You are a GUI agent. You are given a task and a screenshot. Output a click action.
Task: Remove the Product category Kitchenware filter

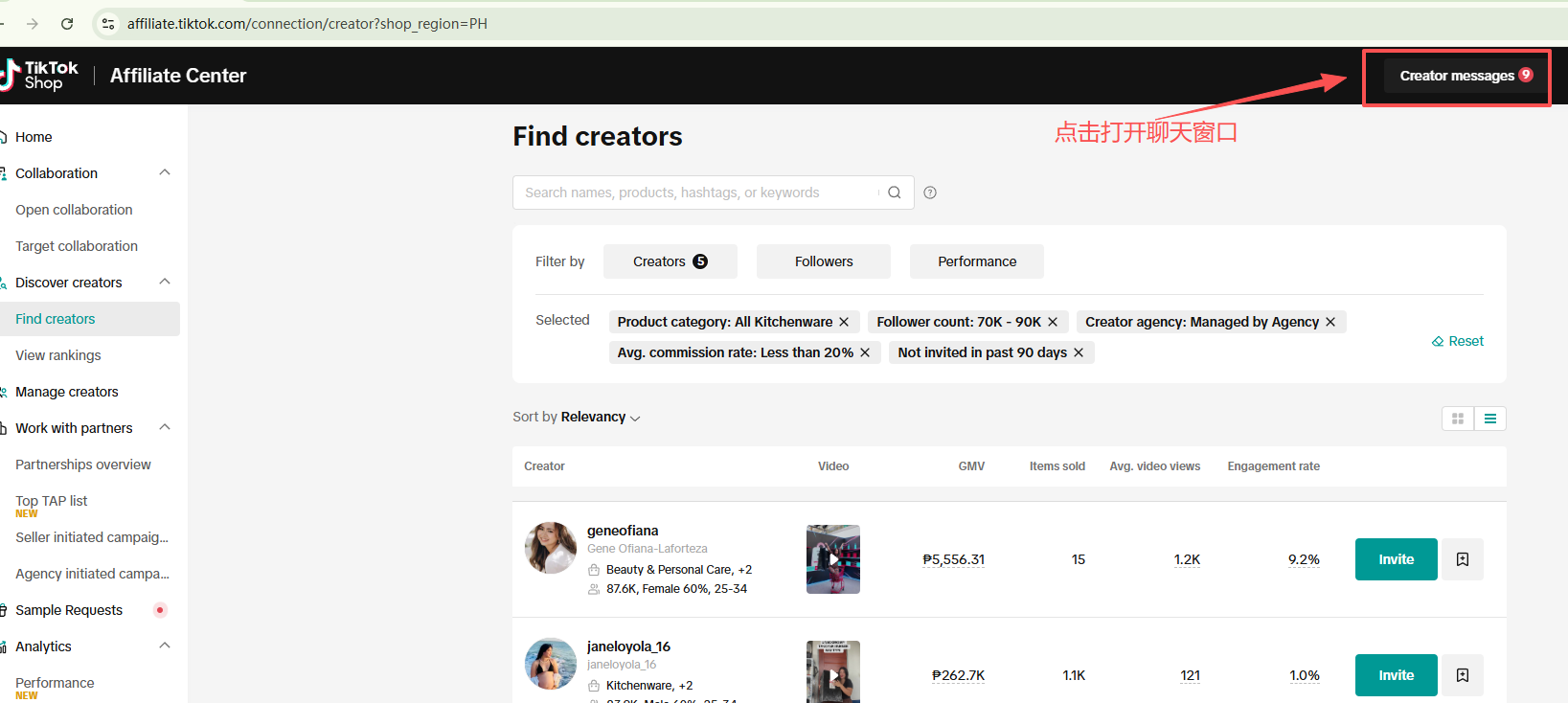(x=844, y=322)
